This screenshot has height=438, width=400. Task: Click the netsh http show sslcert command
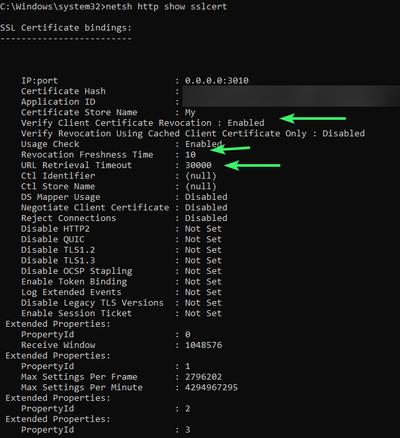(x=166, y=6)
